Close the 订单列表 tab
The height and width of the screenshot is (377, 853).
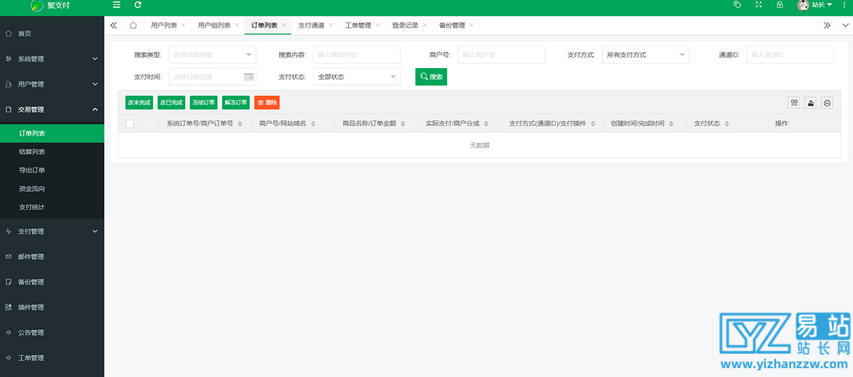(x=283, y=25)
